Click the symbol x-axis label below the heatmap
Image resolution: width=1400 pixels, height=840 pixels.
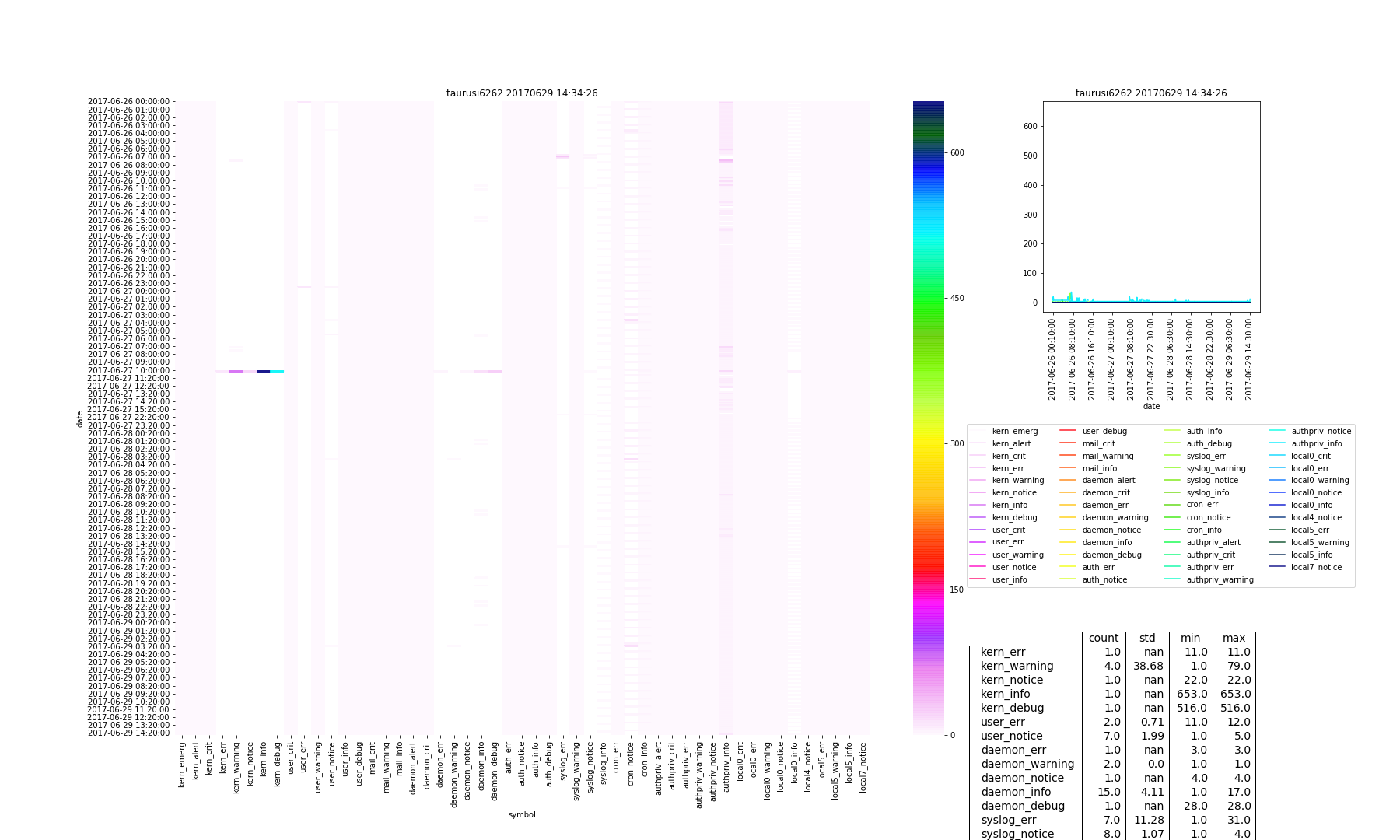tap(521, 814)
